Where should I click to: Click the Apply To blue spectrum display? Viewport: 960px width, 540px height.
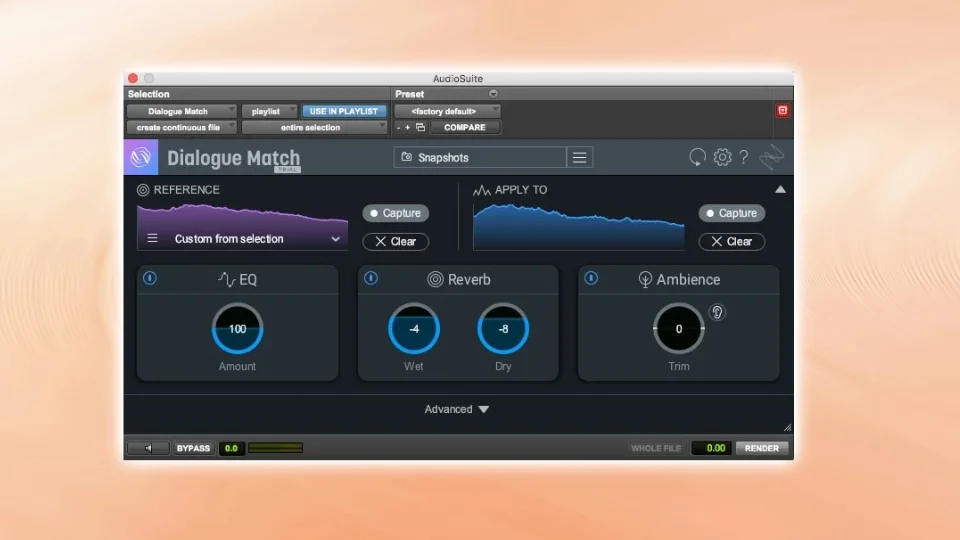(579, 227)
